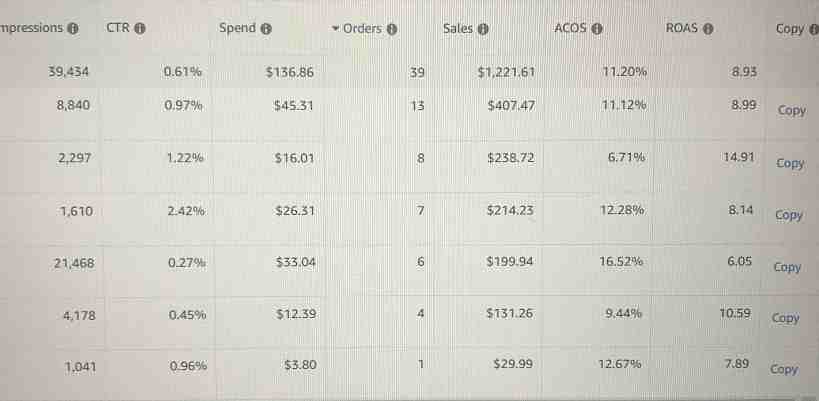The width and height of the screenshot is (819, 401).
Task: Click the info icon next to Spend
Action: pos(266,29)
